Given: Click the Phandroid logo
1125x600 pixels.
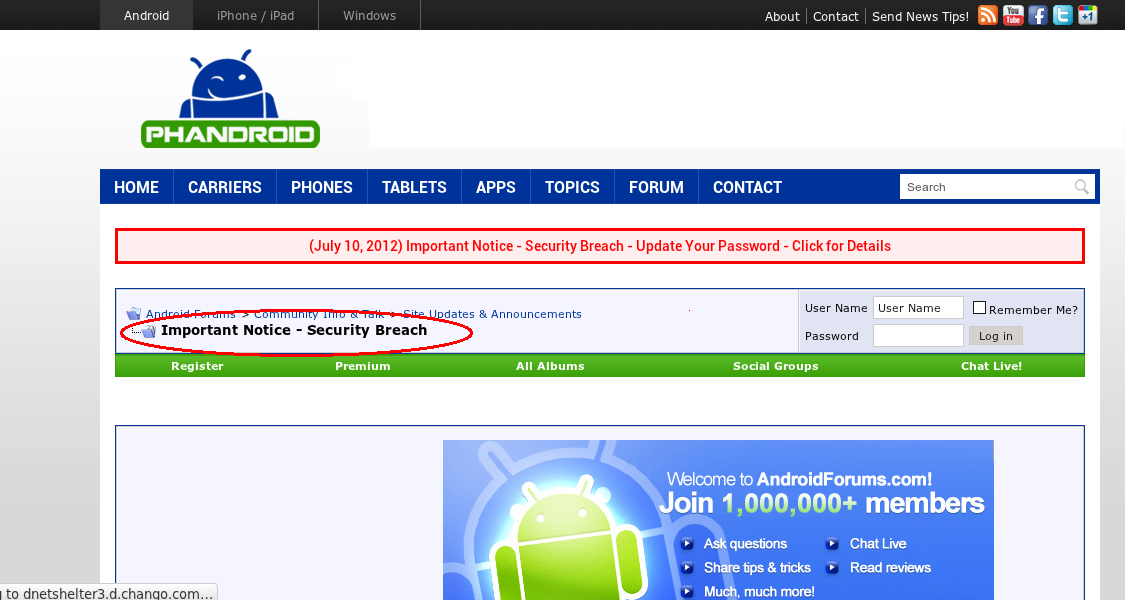Looking at the screenshot, I should point(230,98).
